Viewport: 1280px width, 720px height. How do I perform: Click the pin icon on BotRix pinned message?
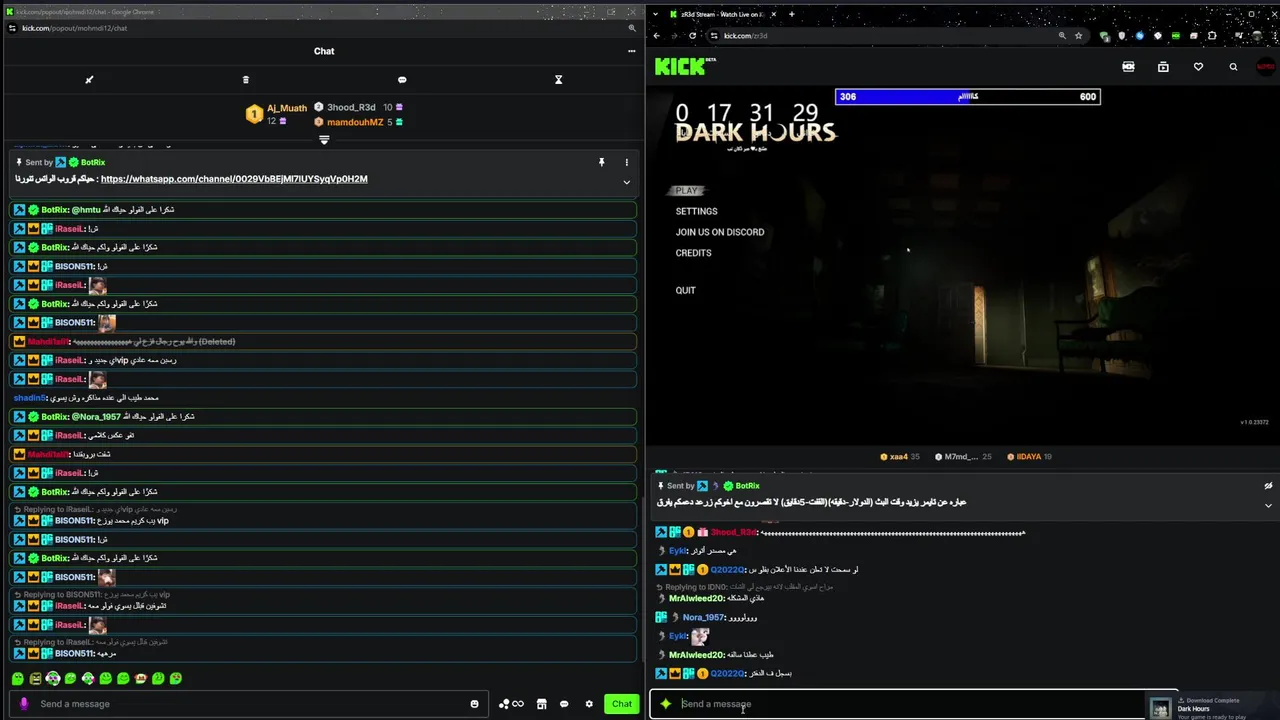coord(601,162)
